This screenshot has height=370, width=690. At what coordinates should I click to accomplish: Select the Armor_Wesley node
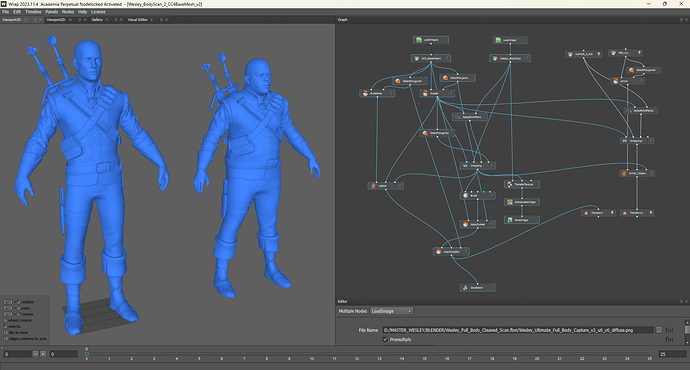click(x=637, y=173)
